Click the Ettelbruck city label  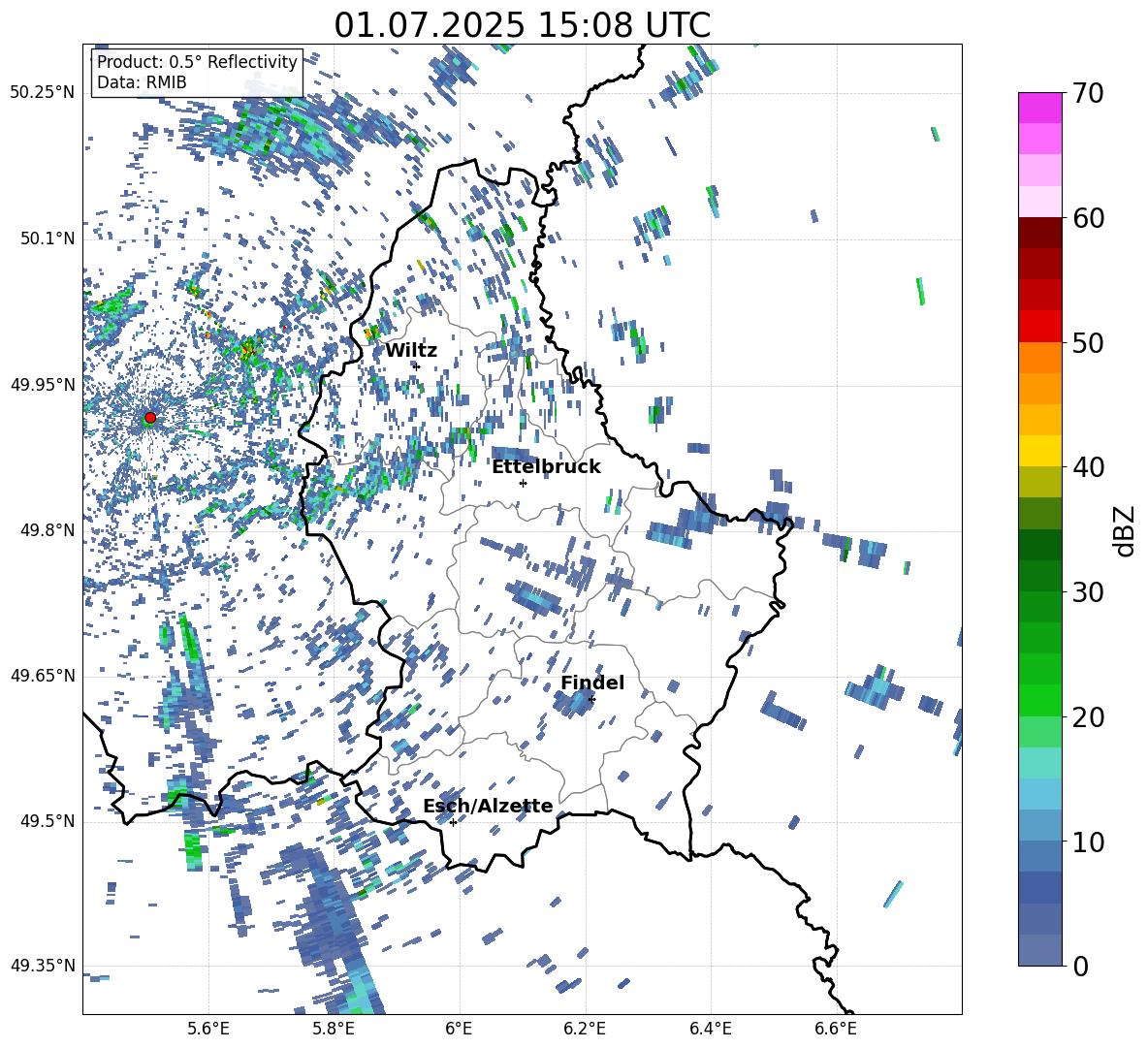point(546,467)
